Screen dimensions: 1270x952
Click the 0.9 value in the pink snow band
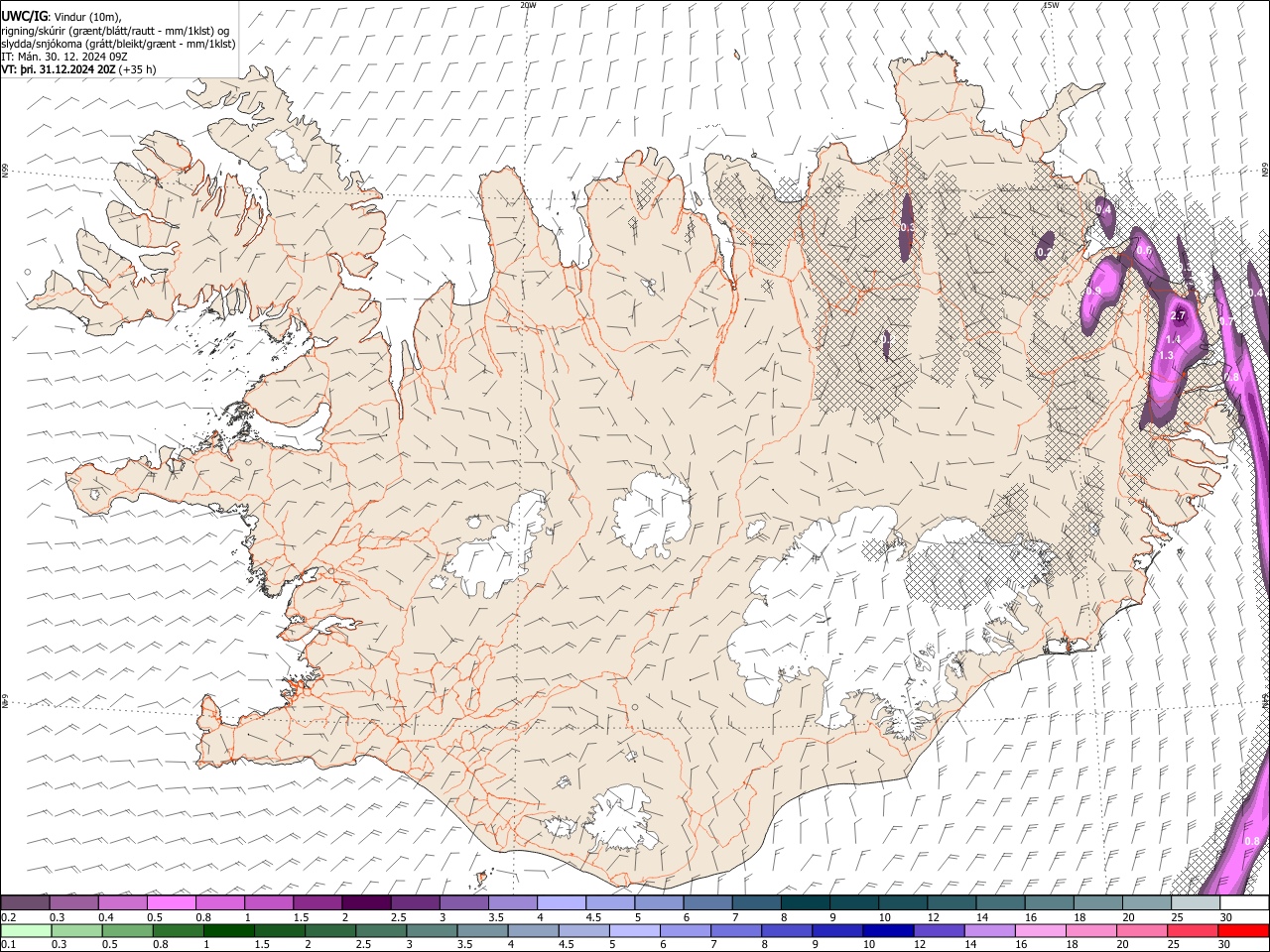pos(1094,292)
